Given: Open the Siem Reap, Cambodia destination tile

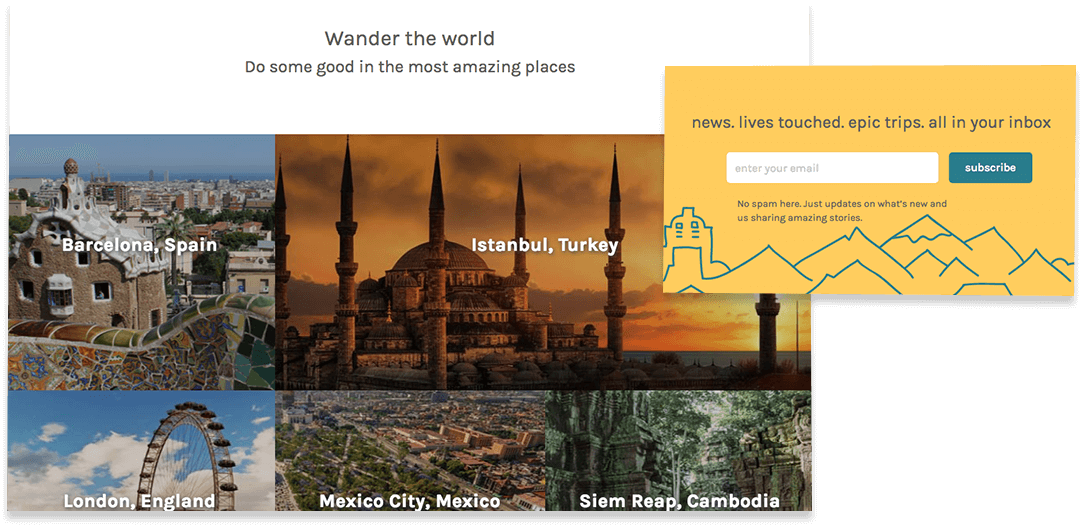Looking at the screenshot, I should (x=678, y=451).
